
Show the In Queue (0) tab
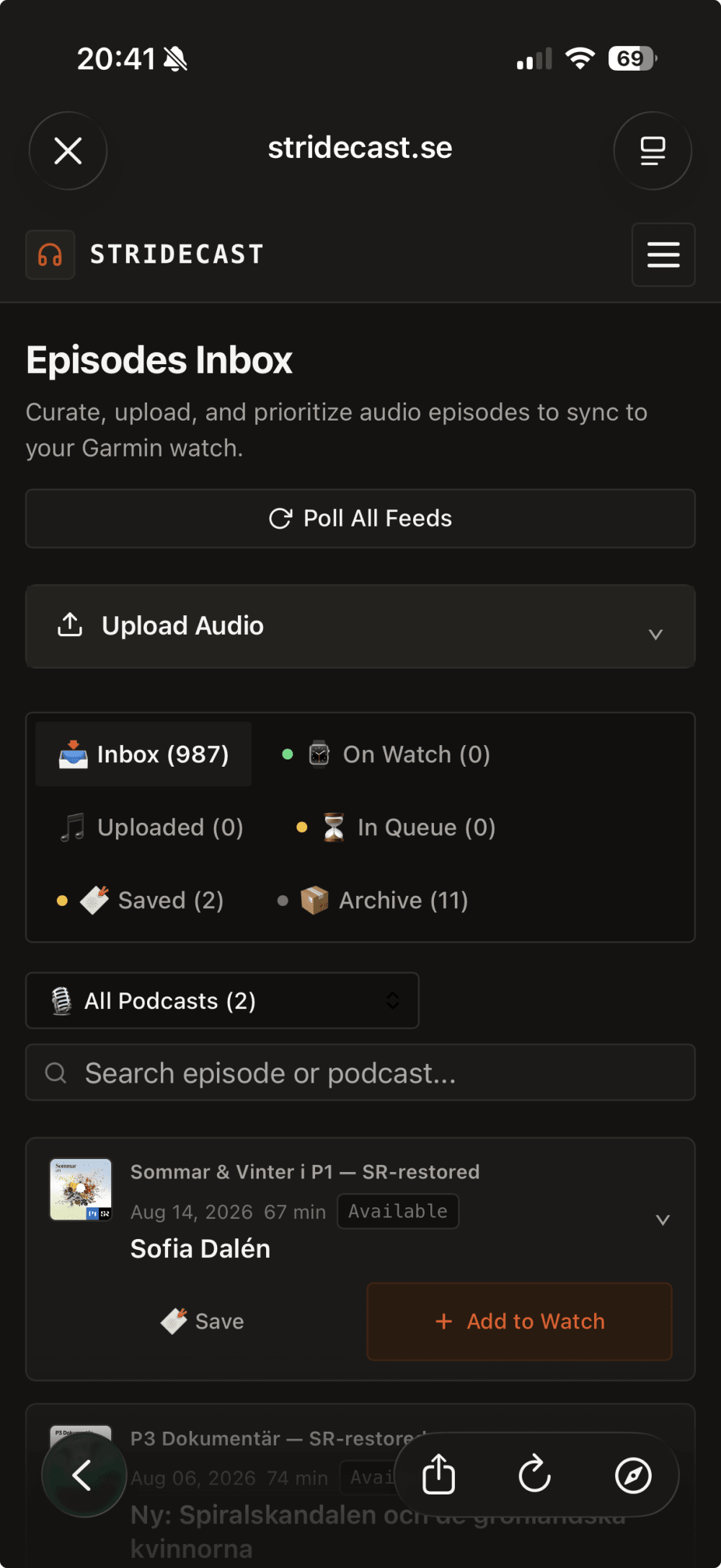pos(397,827)
